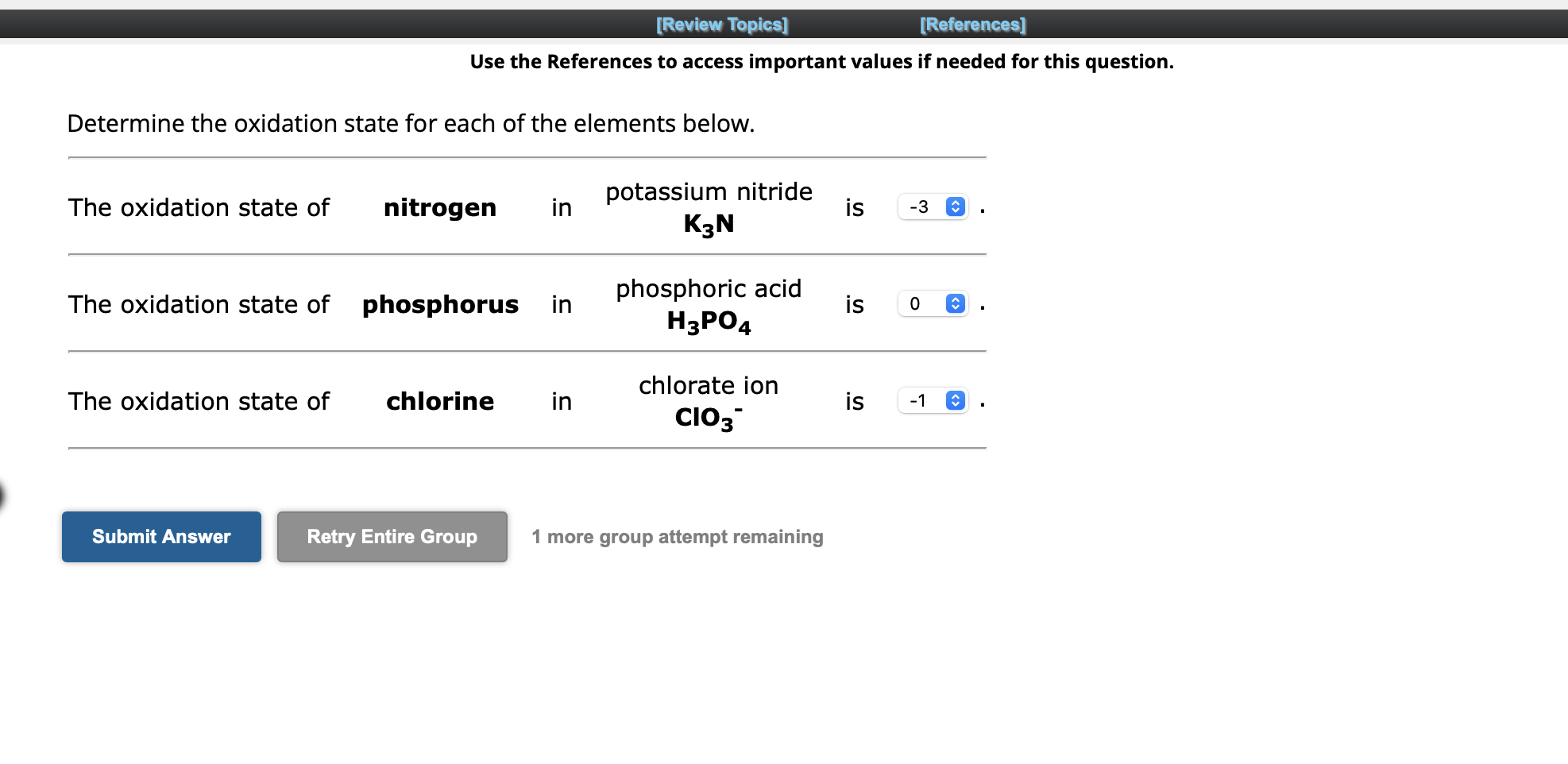Click the down arrow on the phosphorus selector

(954, 307)
